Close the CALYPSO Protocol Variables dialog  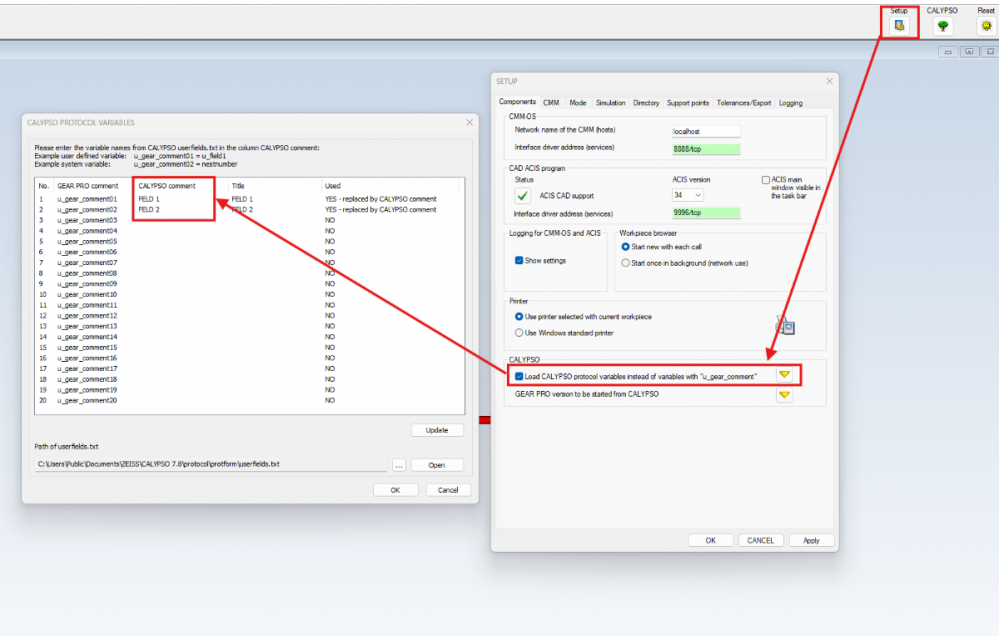coord(470,122)
